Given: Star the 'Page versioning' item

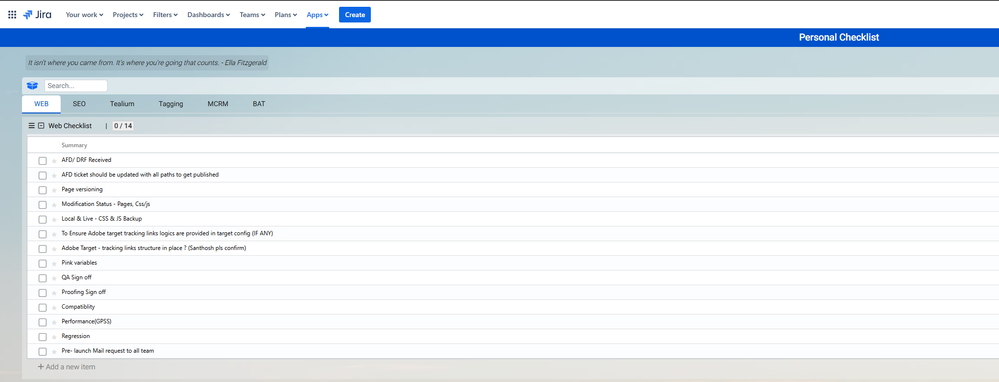Looking at the screenshot, I should coord(54,190).
